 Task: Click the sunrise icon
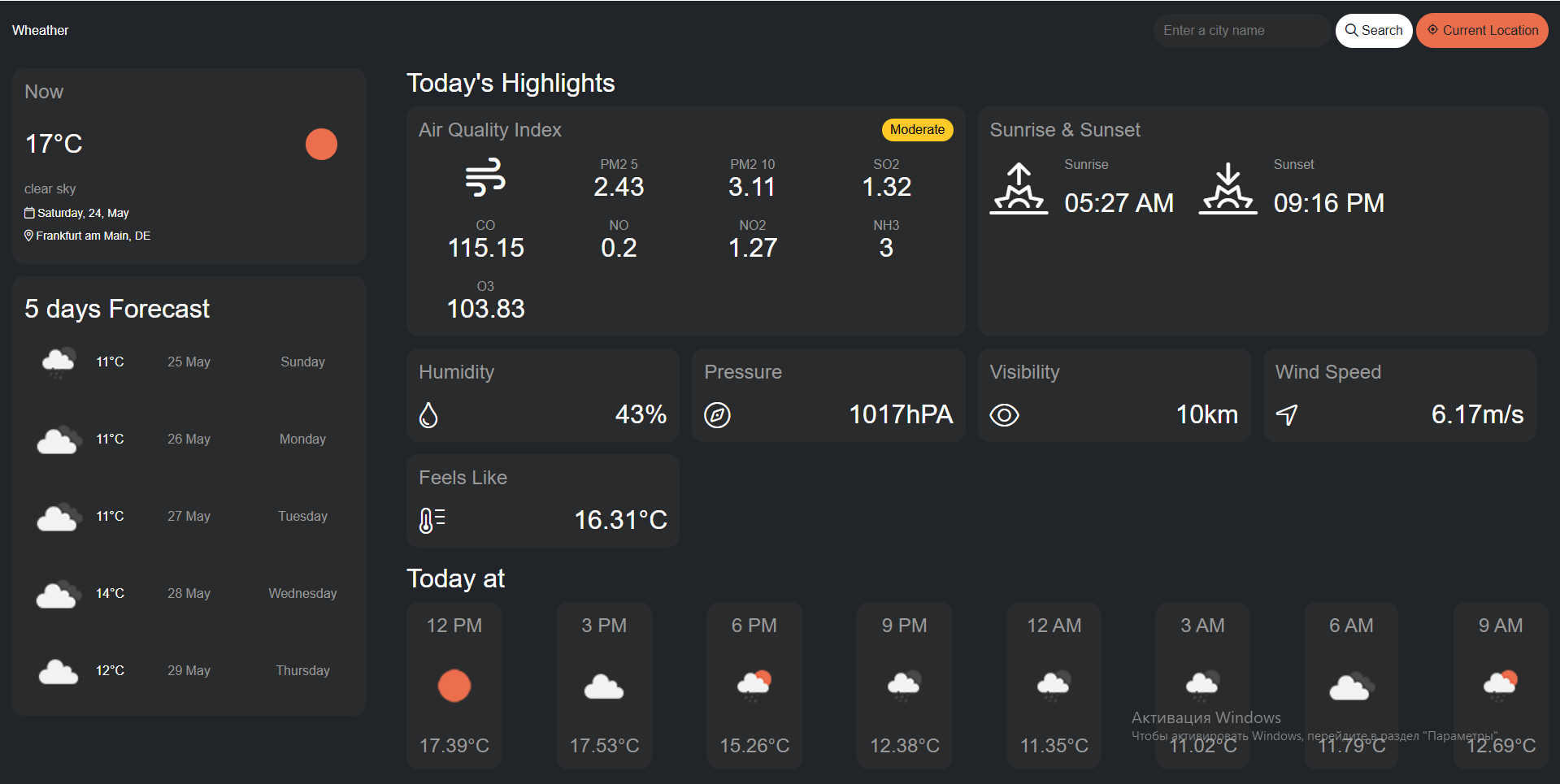coord(1019,188)
